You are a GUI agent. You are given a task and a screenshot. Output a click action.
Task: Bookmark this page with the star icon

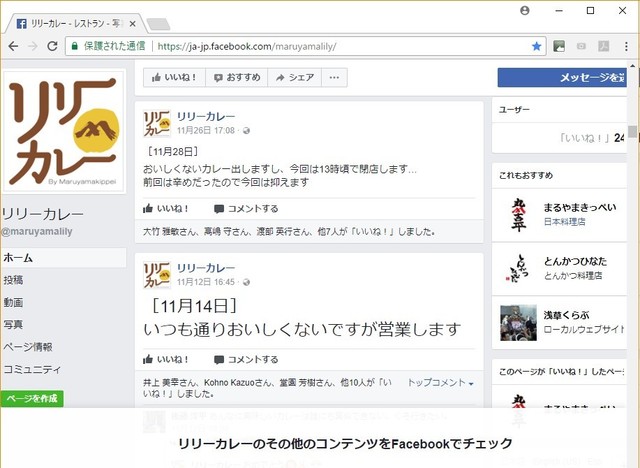click(x=537, y=46)
